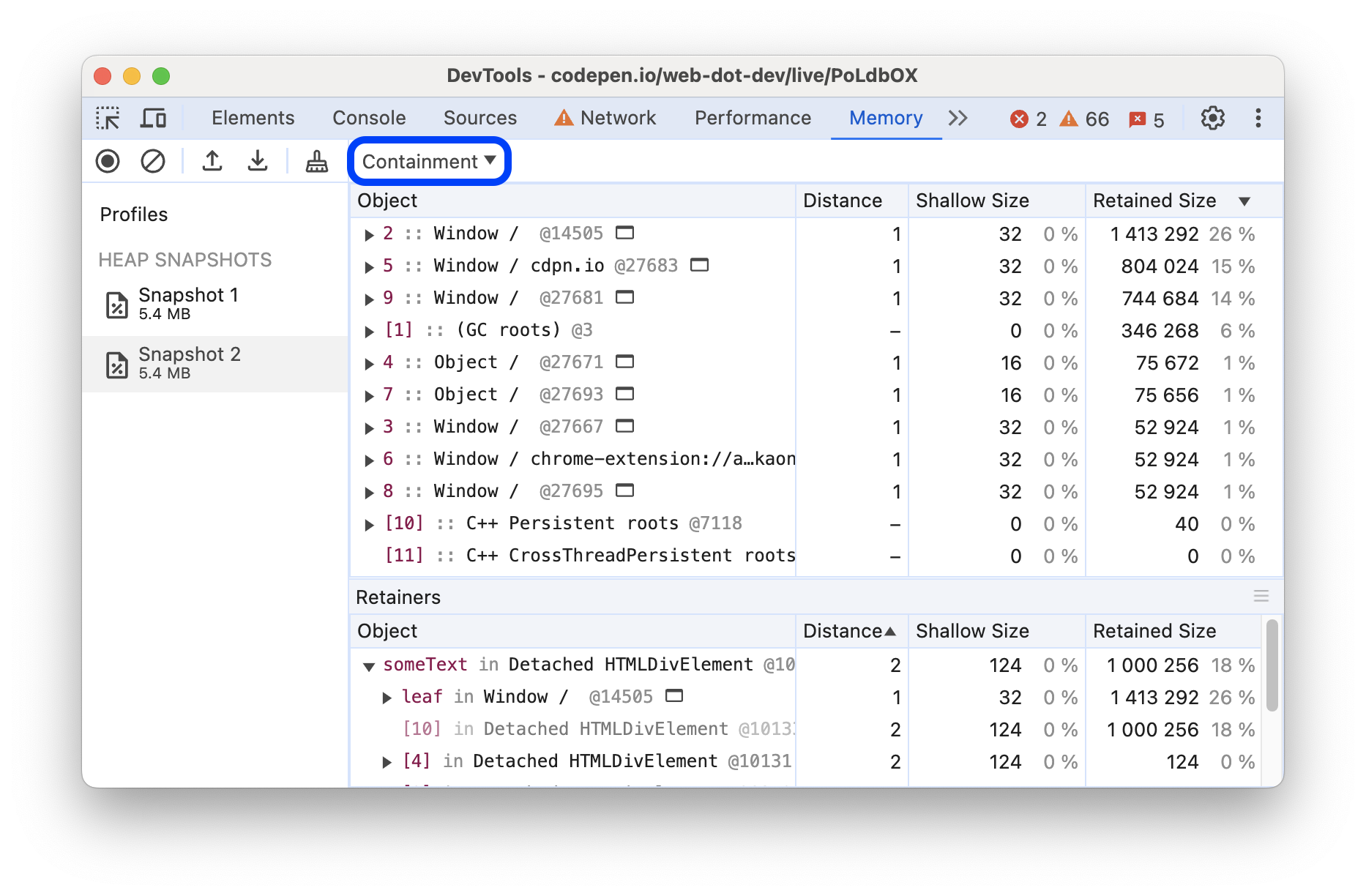Screen dimensions: 1366x896
Task: View the 2 console errors
Action: [1029, 118]
